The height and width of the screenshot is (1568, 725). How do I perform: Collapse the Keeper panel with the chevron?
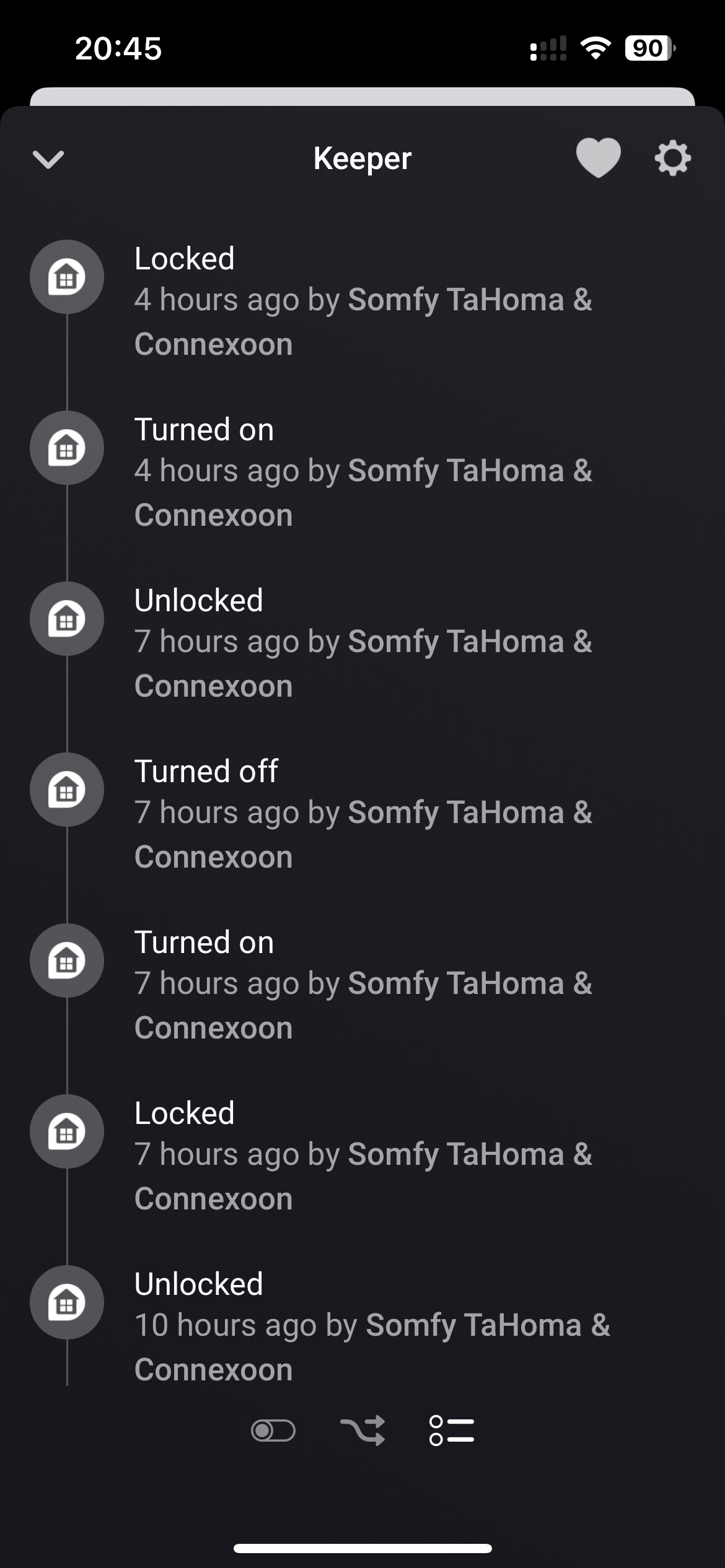click(48, 159)
